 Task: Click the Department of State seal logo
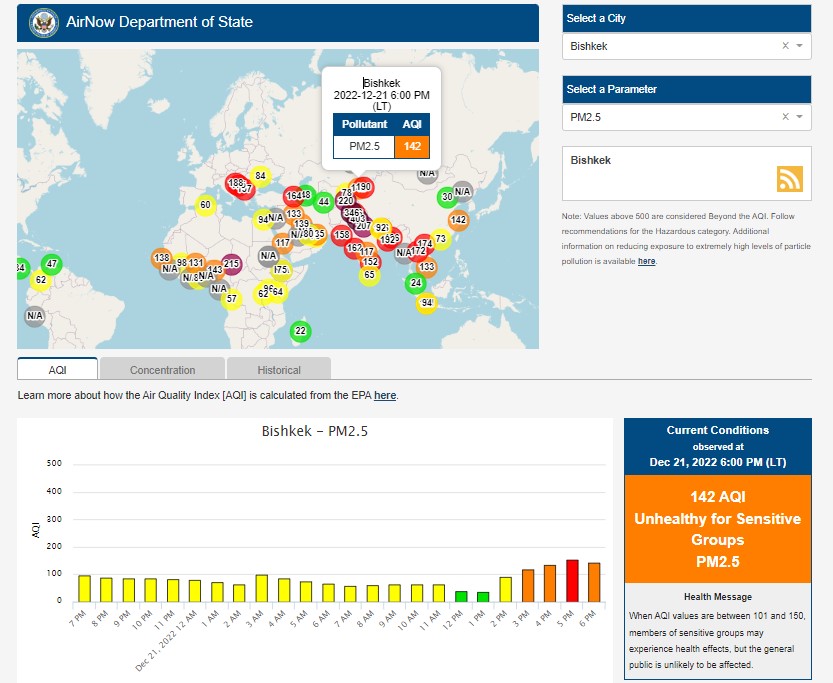[43, 22]
